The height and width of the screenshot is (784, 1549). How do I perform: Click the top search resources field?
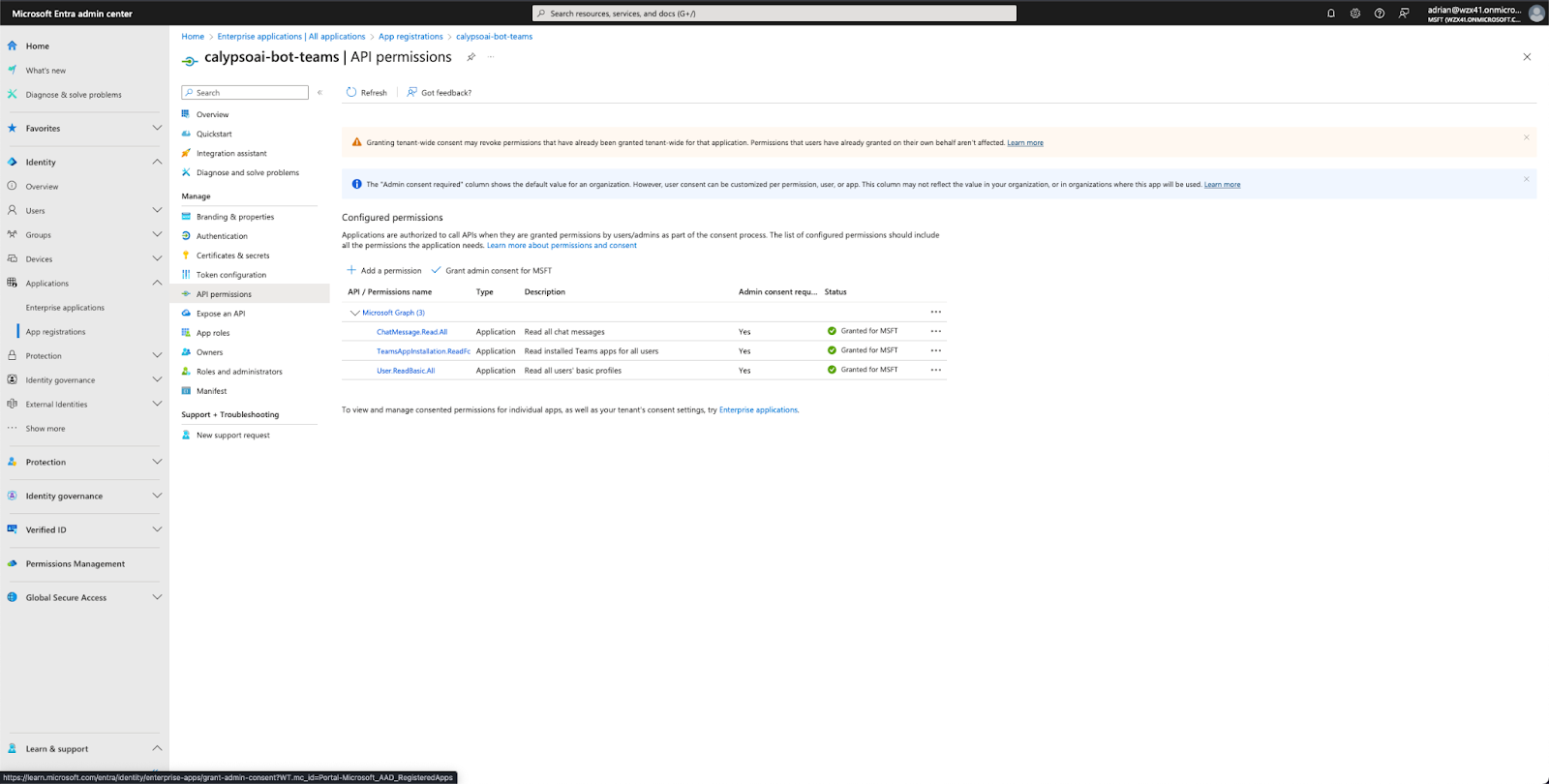point(774,14)
